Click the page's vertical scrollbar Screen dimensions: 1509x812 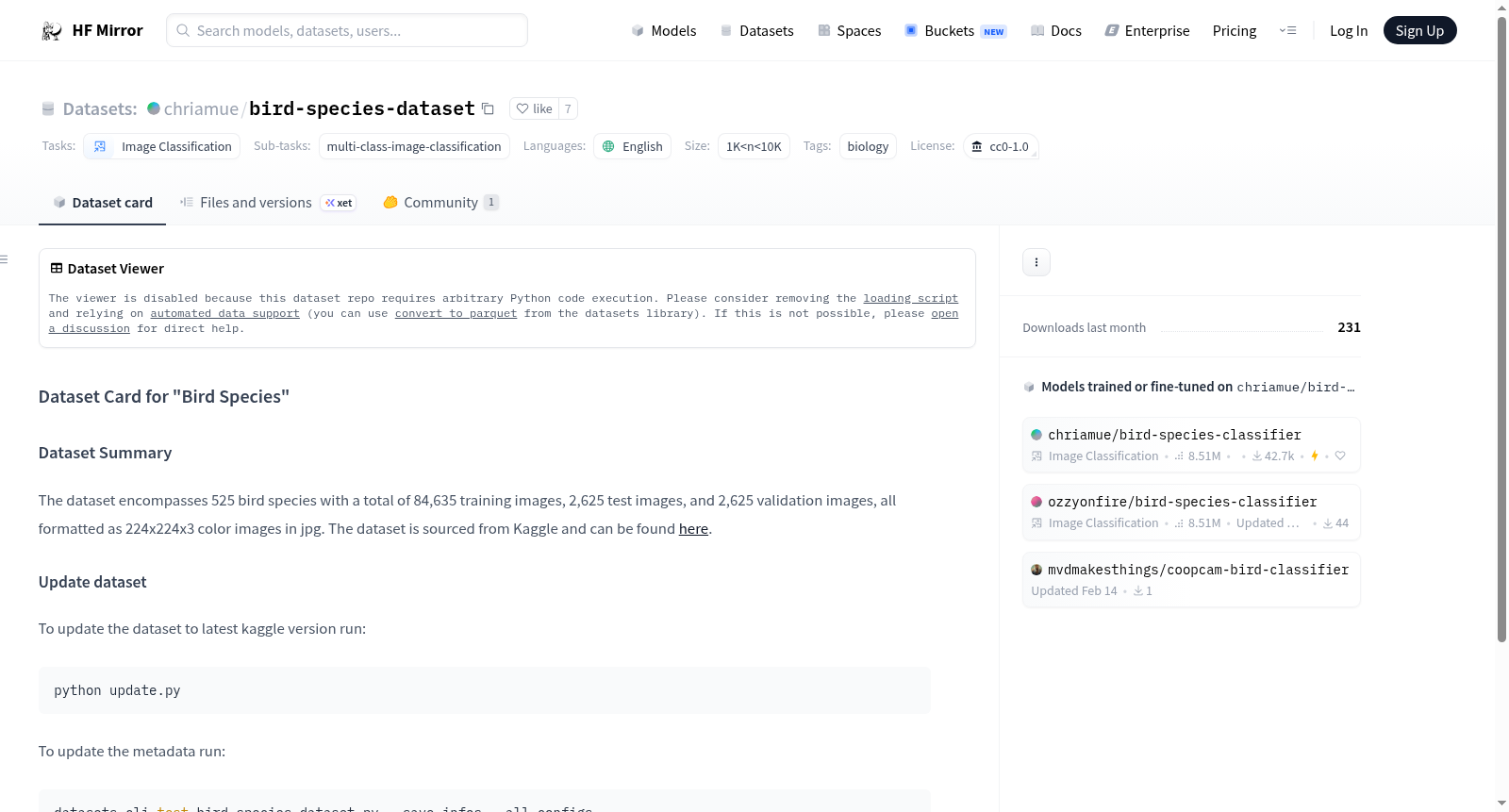[x=1501, y=330]
